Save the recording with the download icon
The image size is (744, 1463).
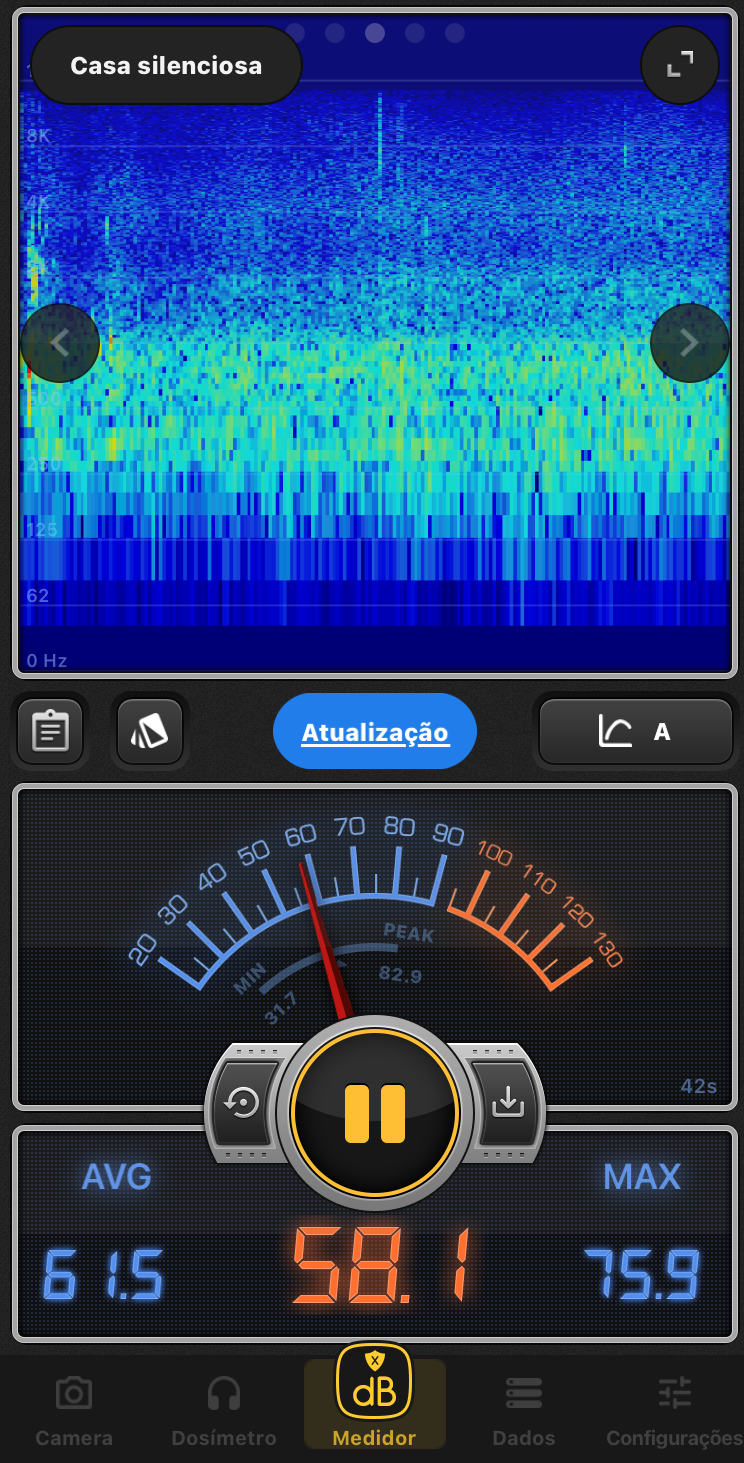(507, 1102)
